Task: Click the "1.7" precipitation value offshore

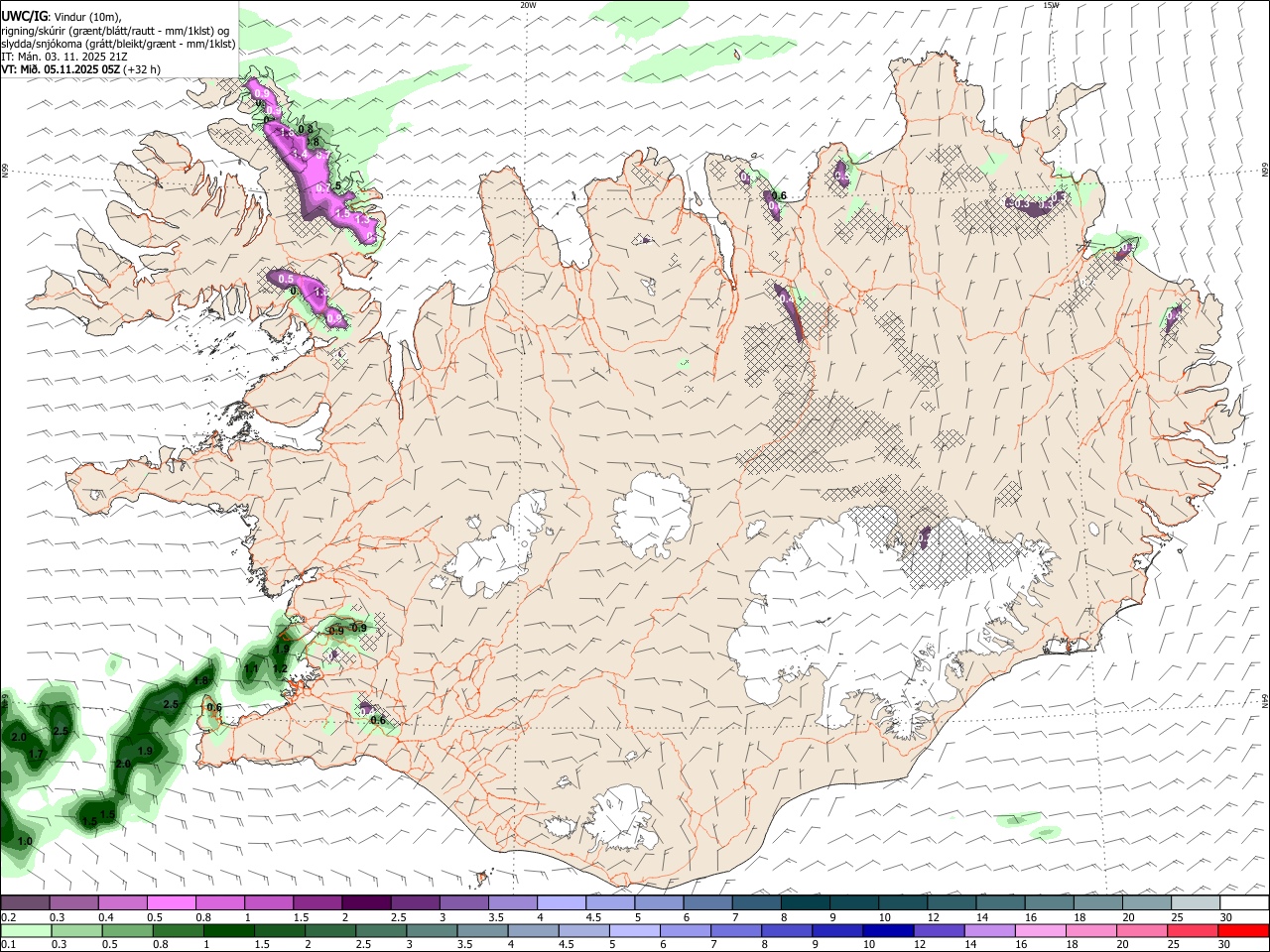Action: pos(37,755)
